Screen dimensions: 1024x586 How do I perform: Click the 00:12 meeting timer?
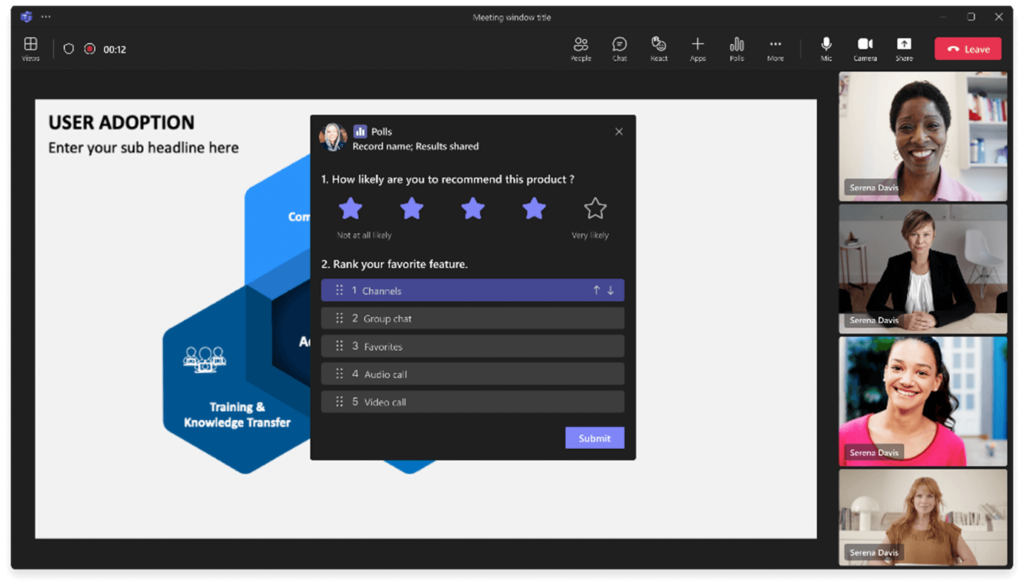[x=114, y=49]
